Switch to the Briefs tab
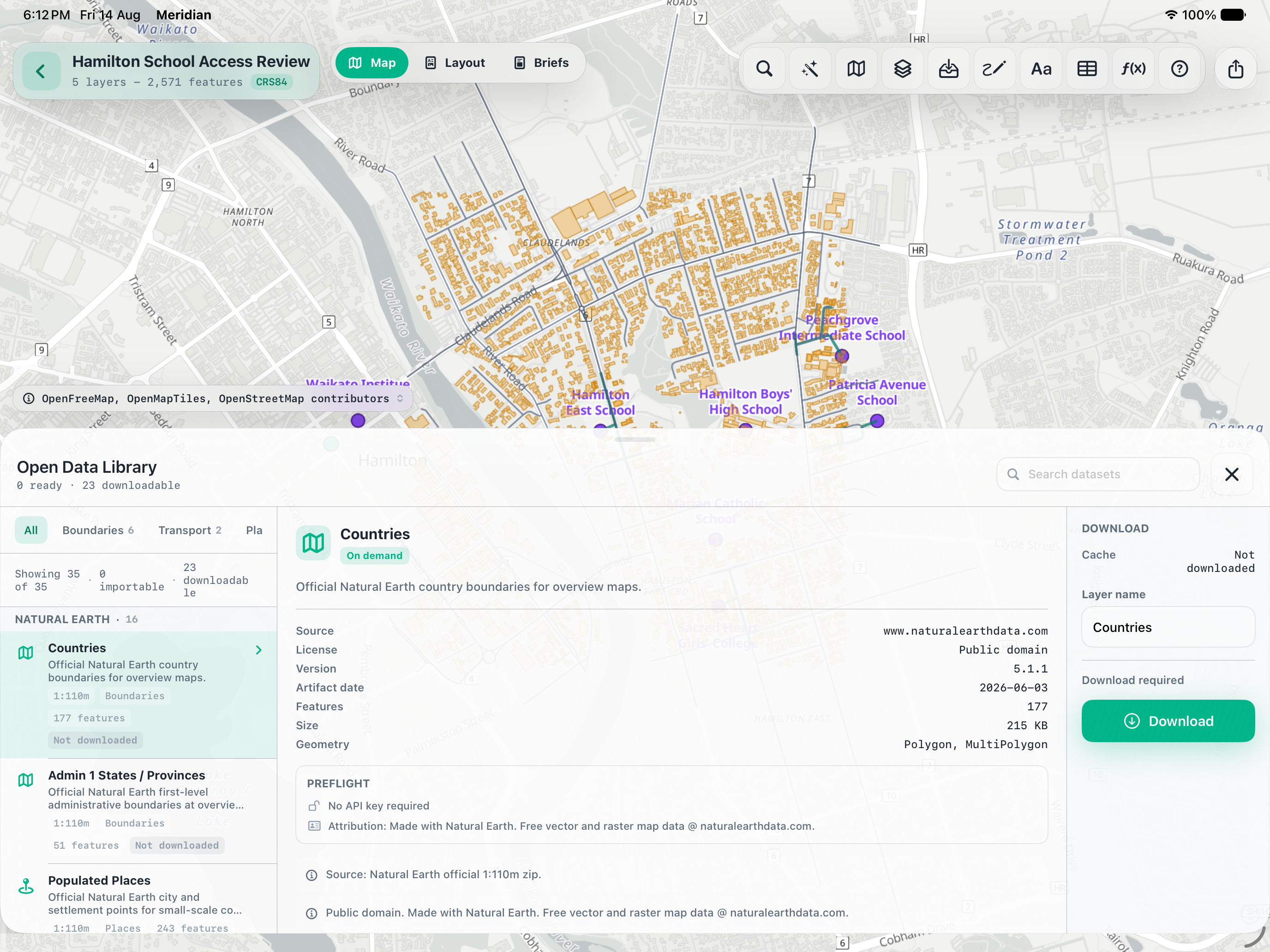1270x952 pixels. tap(541, 63)
